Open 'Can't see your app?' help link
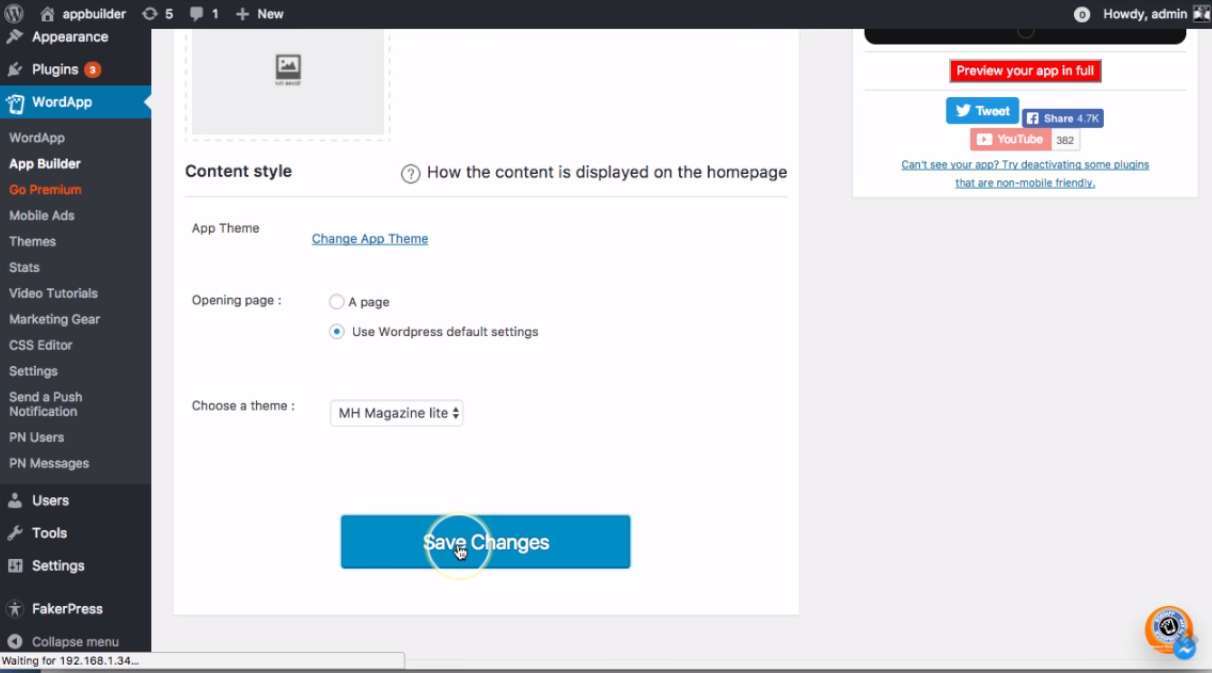The height and width of the screenshot is (673, 1212). 1025,174
